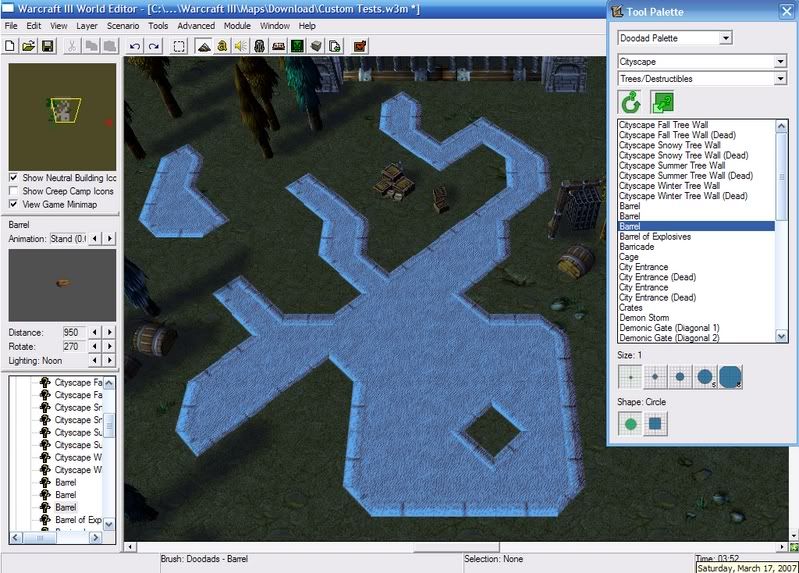Open the Trees/Destructibles category dropdown
This screenshot has height=573, width=799.
tap(780, 79)
